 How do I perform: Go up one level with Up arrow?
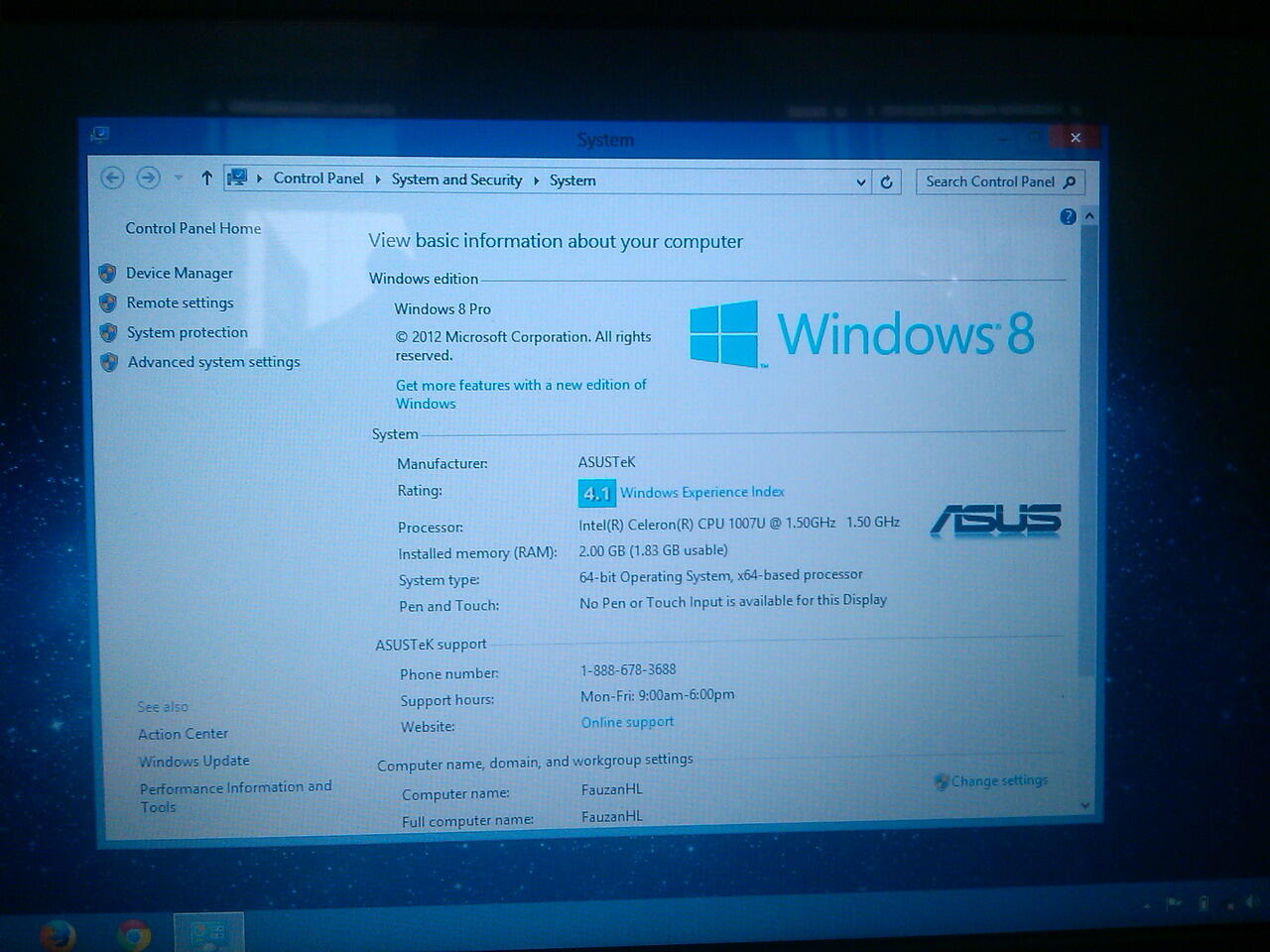click(206, 178)
